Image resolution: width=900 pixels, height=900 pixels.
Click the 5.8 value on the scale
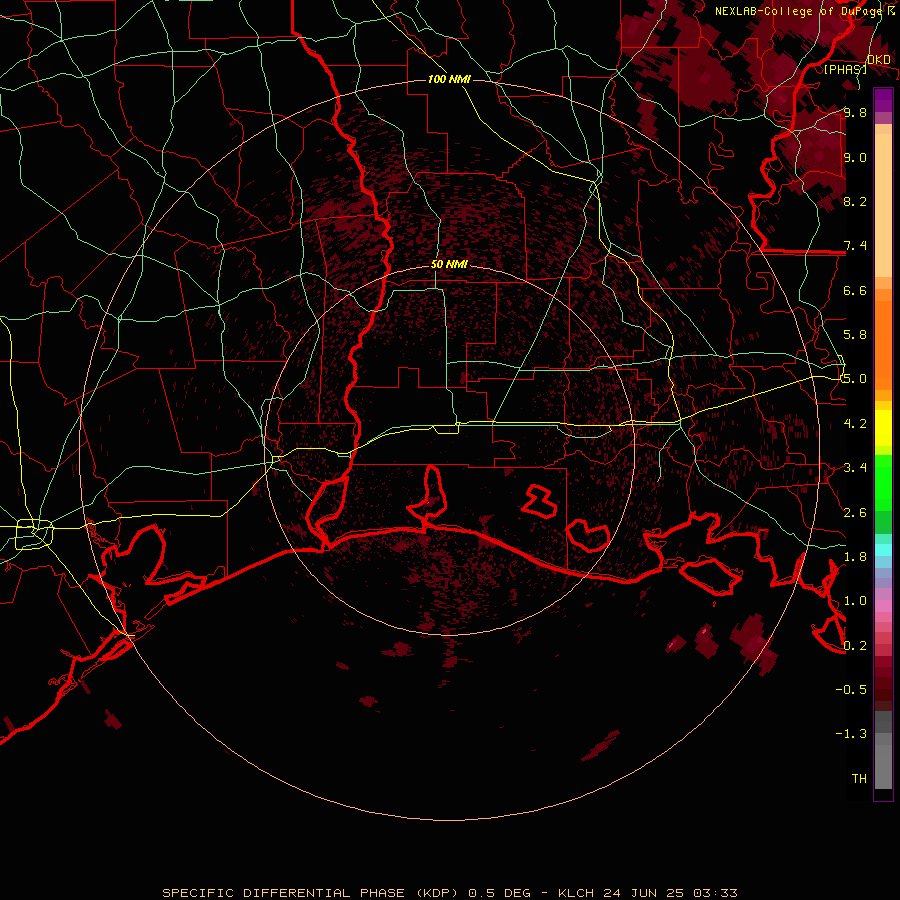coord(855,335)
